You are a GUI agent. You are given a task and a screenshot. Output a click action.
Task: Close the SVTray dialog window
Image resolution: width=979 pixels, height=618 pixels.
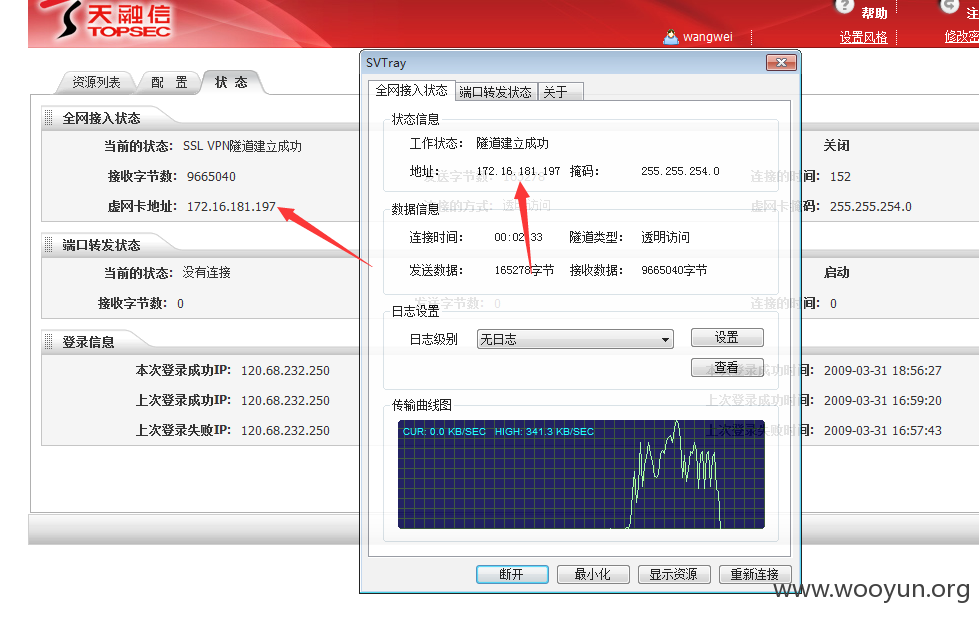[780, 62]
